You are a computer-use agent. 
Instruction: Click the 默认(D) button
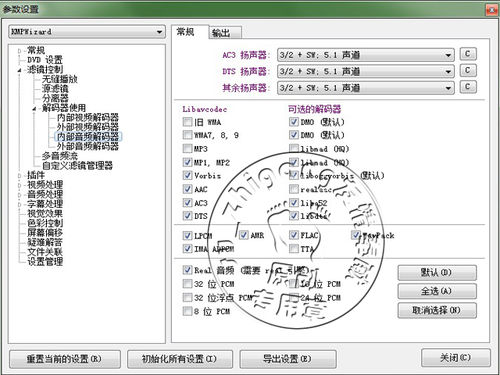pos(437,273)
